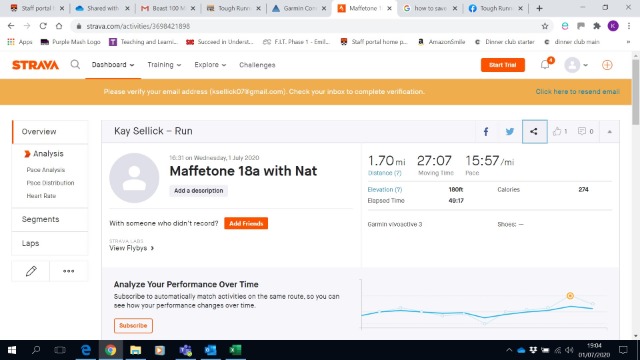Image resolution: width=640 pixels, height=360 pixels.
Task: Share activity on Twitter icon
Action: [x=509, y=131]
